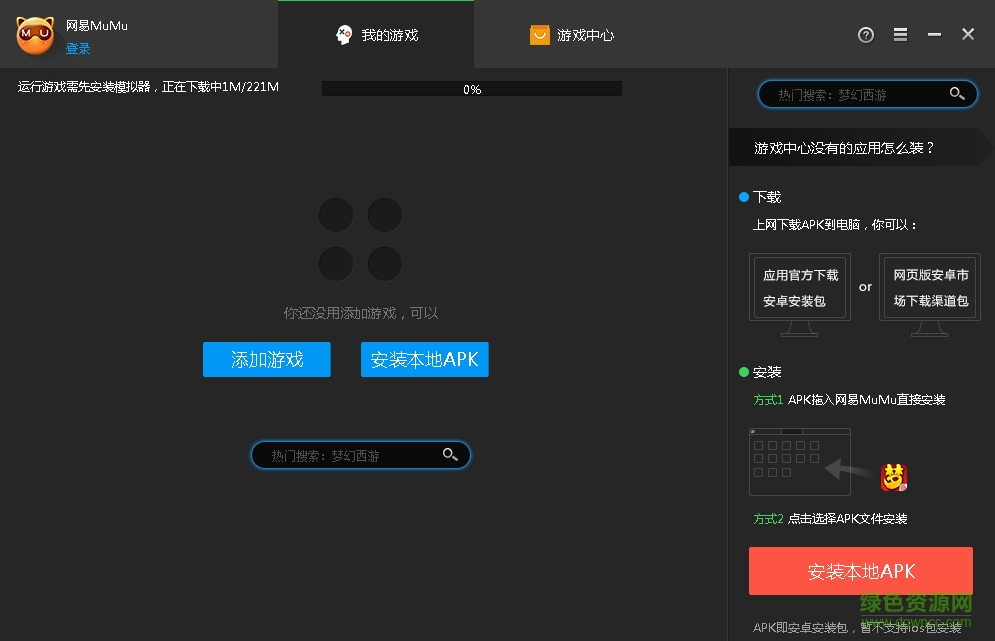Click the 添加游戏 button
995x641 pixels.
[x=266, y=360]
